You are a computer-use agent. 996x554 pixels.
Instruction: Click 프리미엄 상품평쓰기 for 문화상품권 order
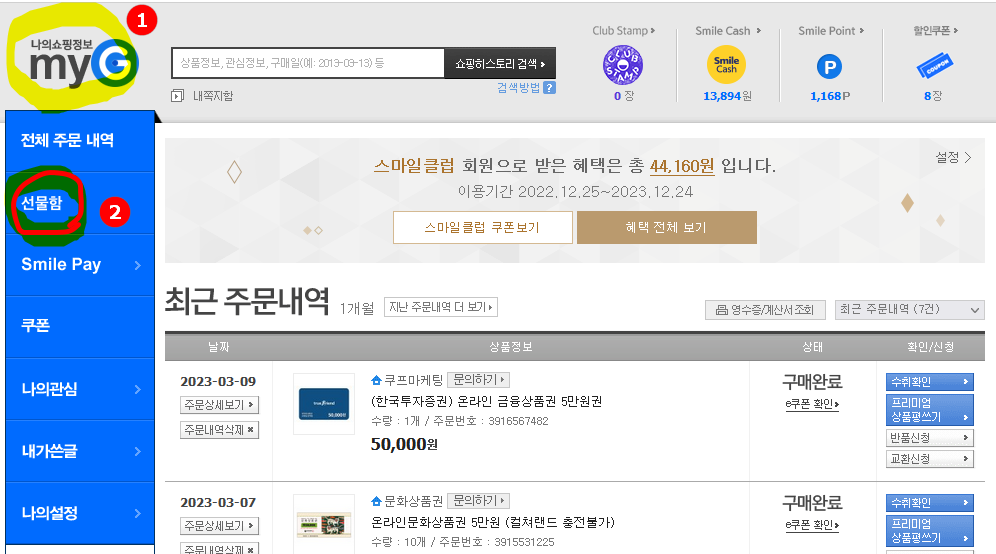coord(929,530)
